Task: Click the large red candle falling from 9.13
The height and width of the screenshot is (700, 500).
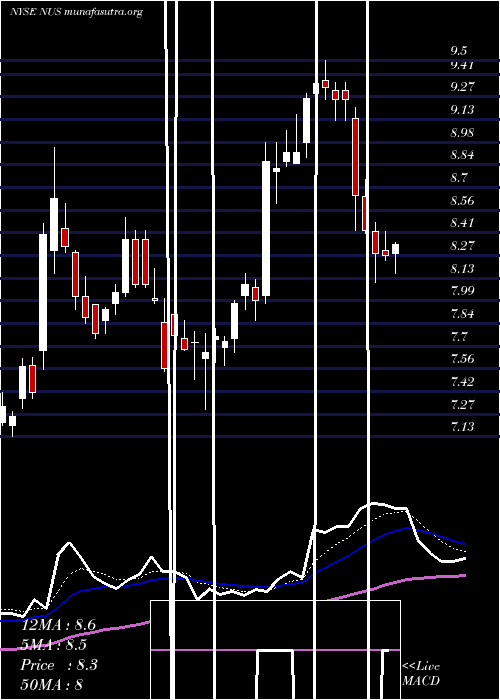Action: tap(355, 157)
